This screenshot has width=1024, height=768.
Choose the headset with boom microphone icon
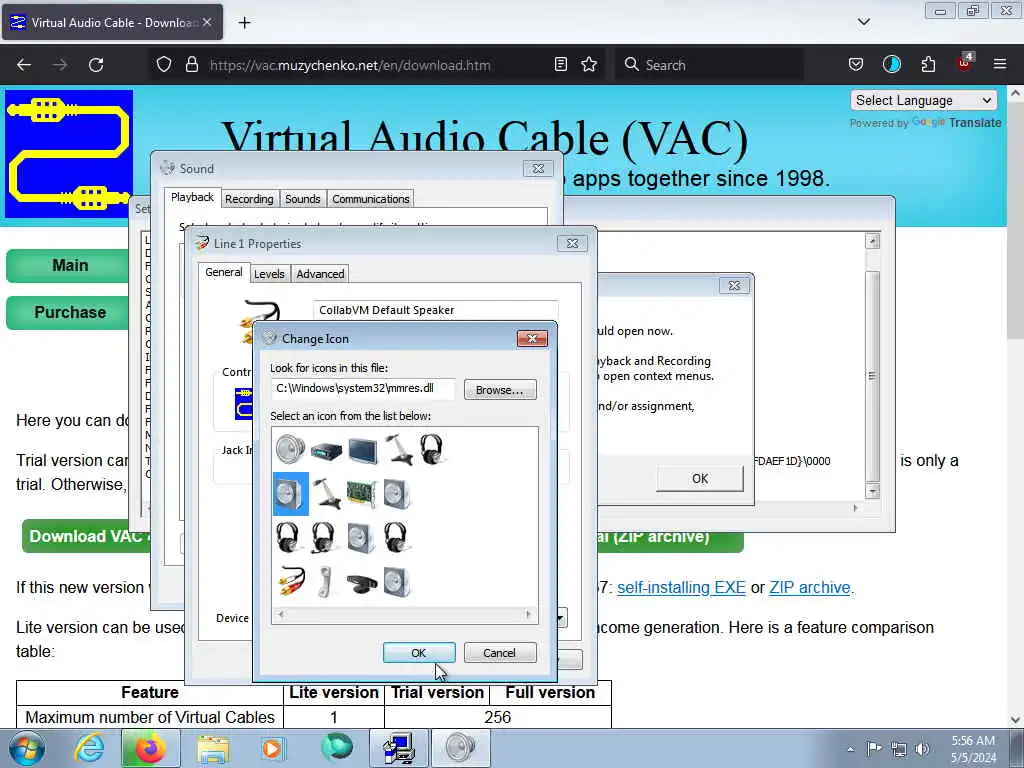(x=324, y=537)
